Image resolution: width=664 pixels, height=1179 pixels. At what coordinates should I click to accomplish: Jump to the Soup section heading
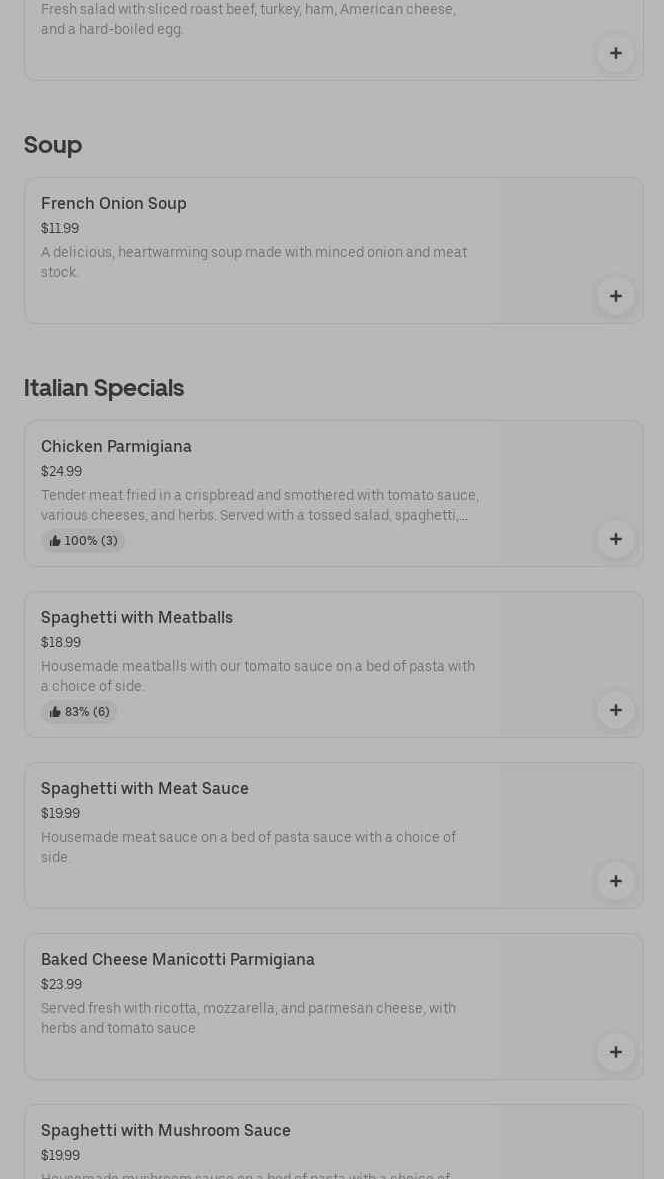(53, 145)
